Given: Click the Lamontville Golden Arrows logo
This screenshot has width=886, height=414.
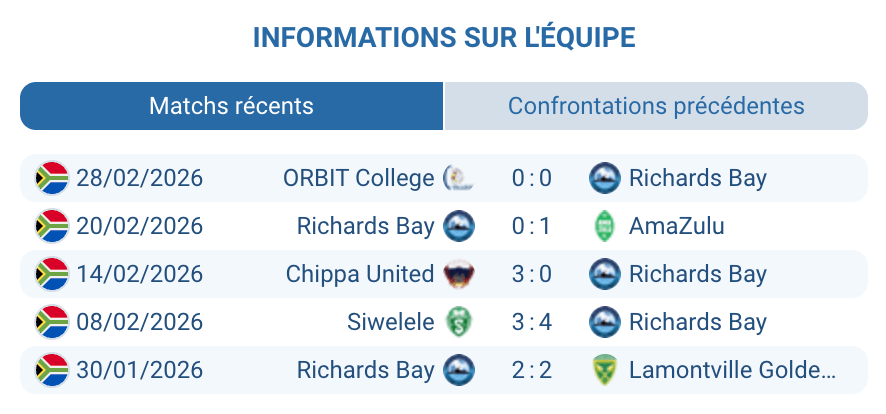Looking at the screenshot, I should 604,370.
